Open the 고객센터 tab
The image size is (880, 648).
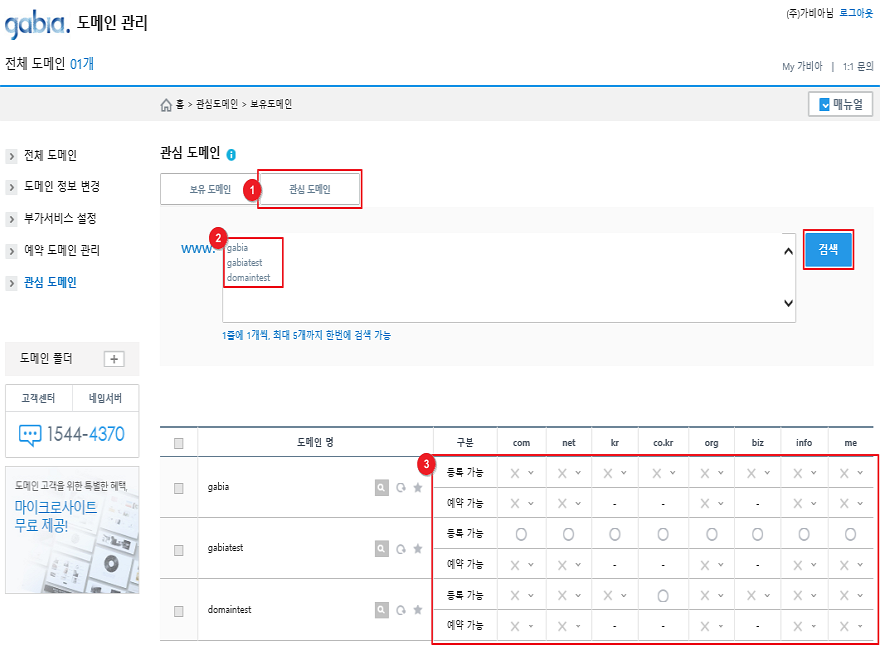click(38, 398)
